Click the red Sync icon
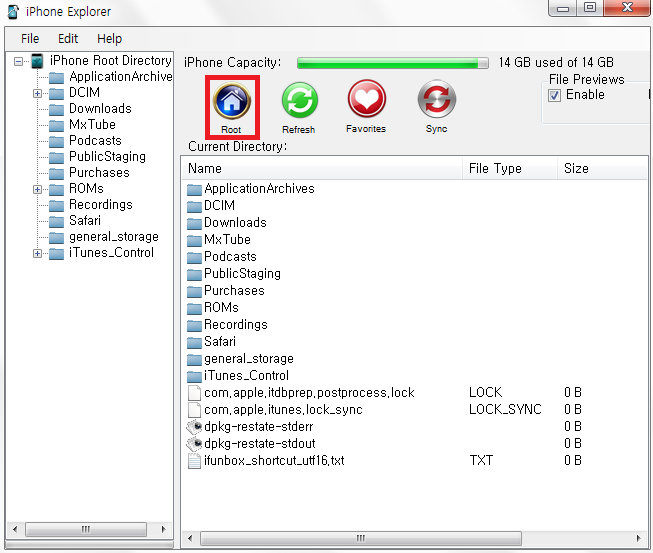 [436, 99]
